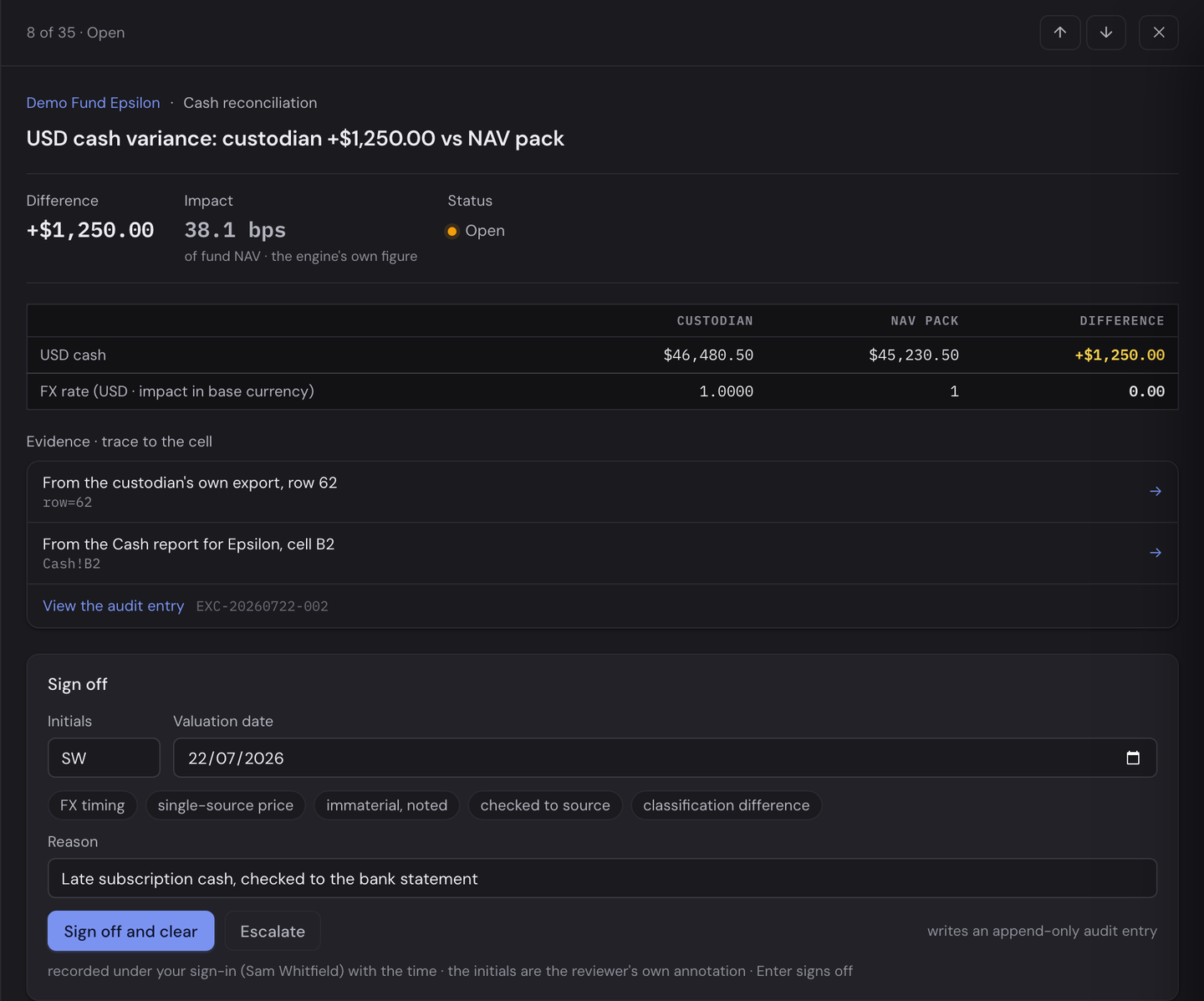
Task: Click the DIFFERENCE column header
Action: point(1122,321)
